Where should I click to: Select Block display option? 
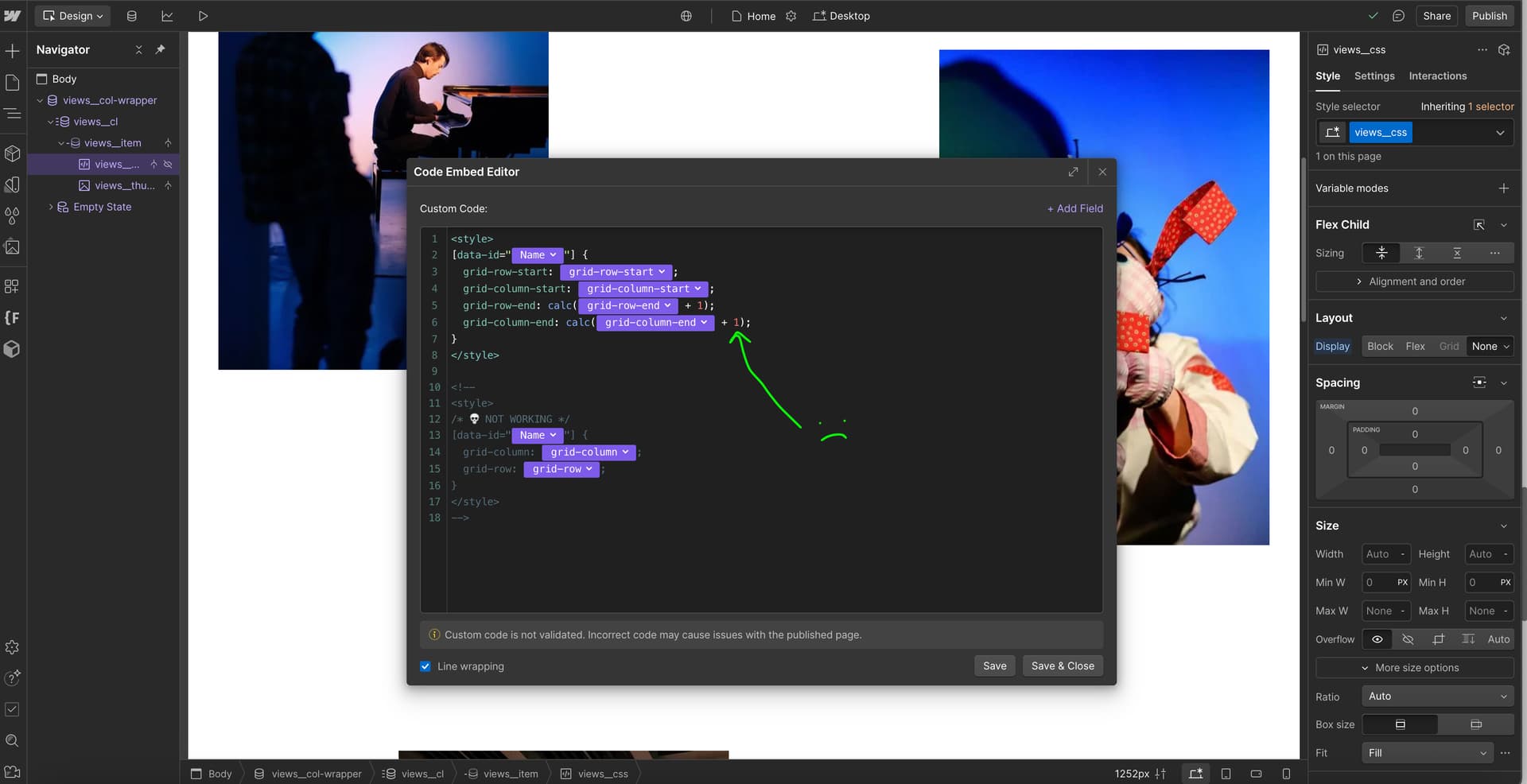(1380, 346)
